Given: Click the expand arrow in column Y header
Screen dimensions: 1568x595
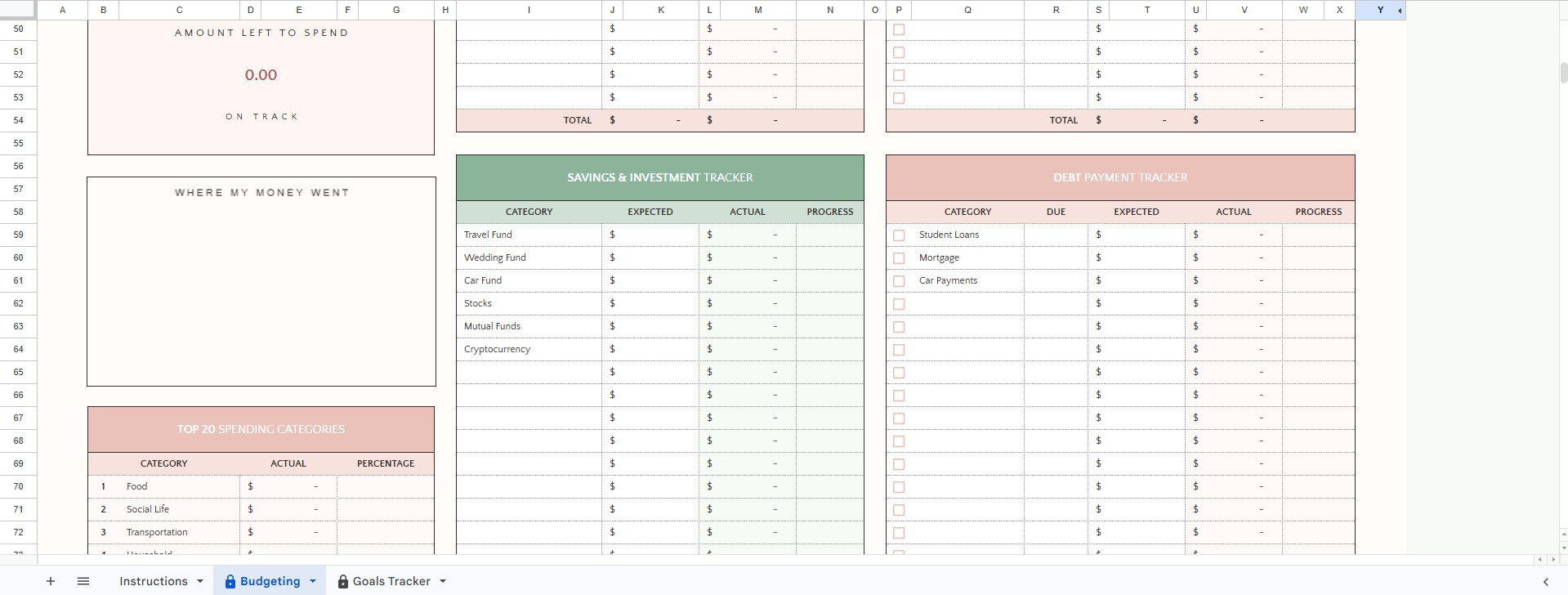Looking at the screenshot, I should pyautogui.click(x=1400, y=11).
